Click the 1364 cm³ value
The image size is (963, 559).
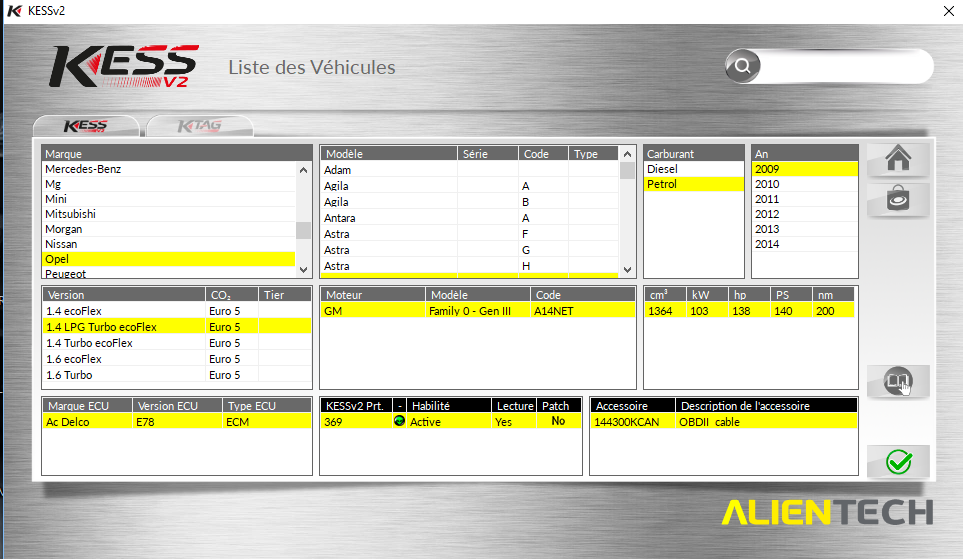[x=665, y=311]
